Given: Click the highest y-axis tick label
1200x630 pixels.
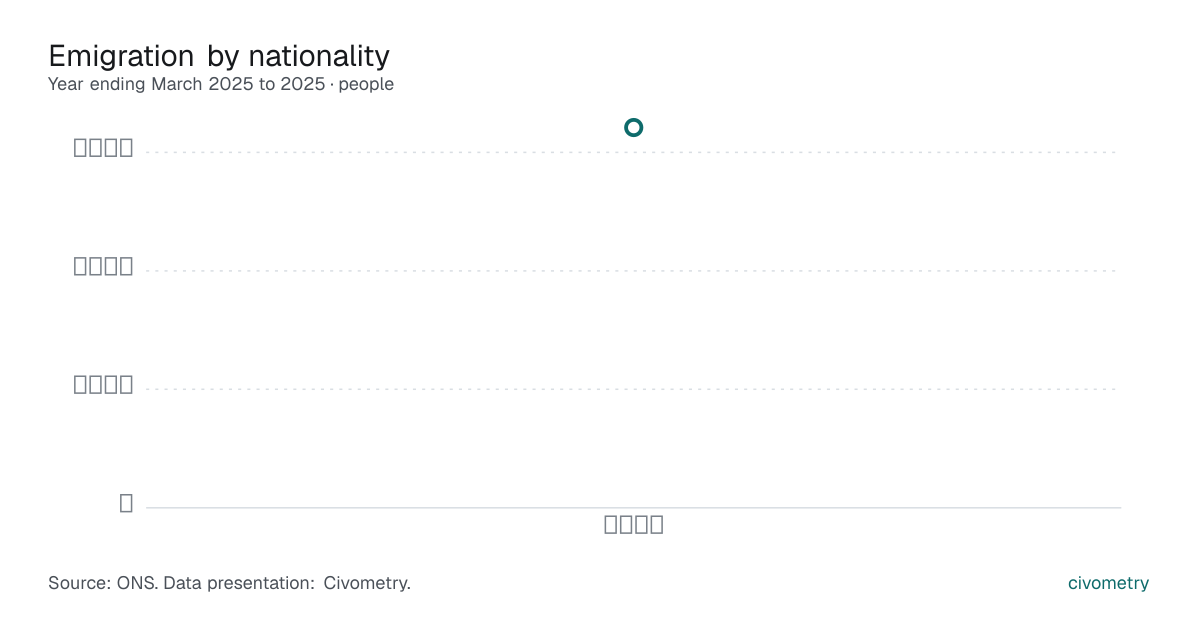Looking at the screenshot, I should [x=104, y=148].
